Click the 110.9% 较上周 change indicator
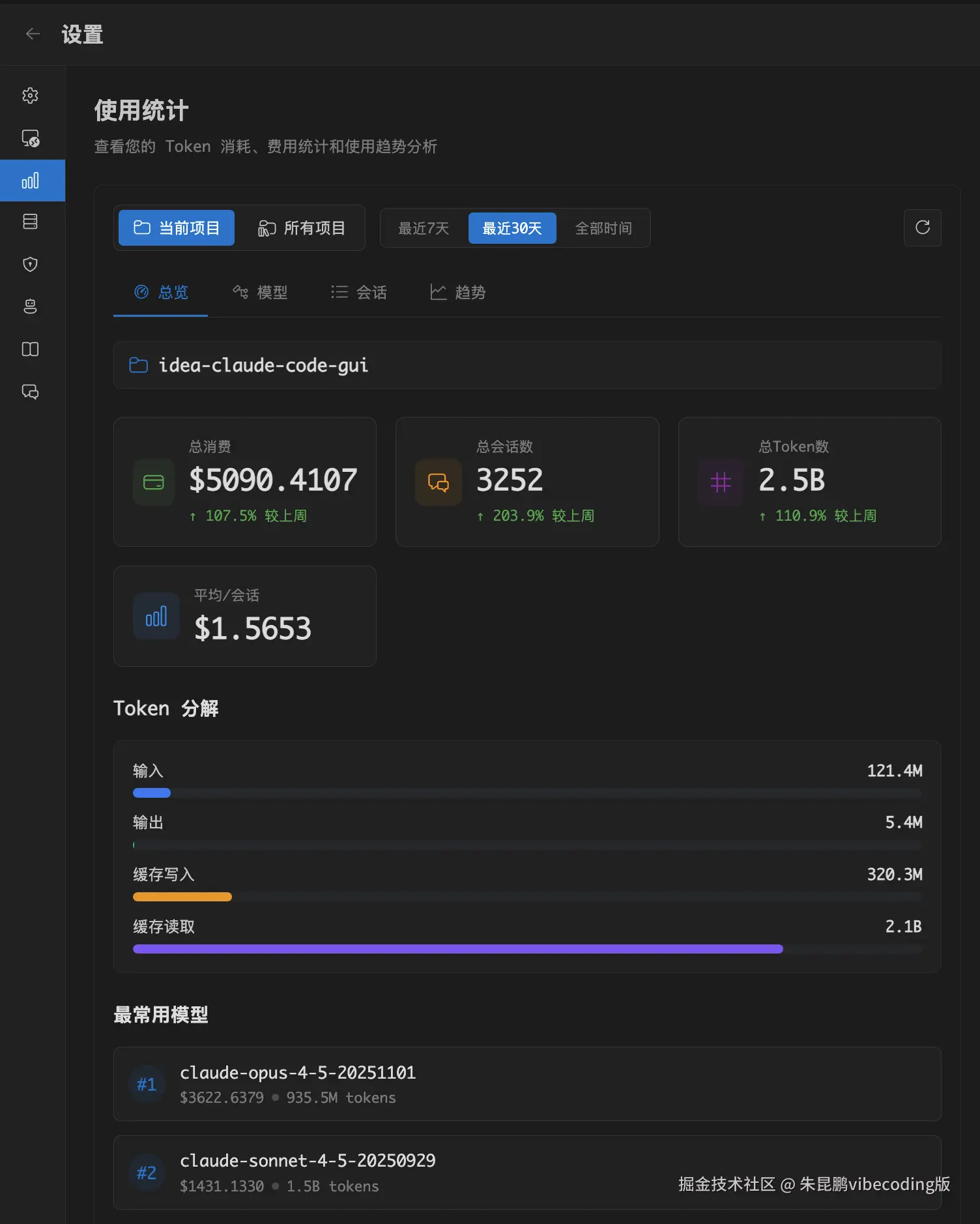Viewport: 980px width, 1224px height. pyautogui.click(x=818, y=516)
